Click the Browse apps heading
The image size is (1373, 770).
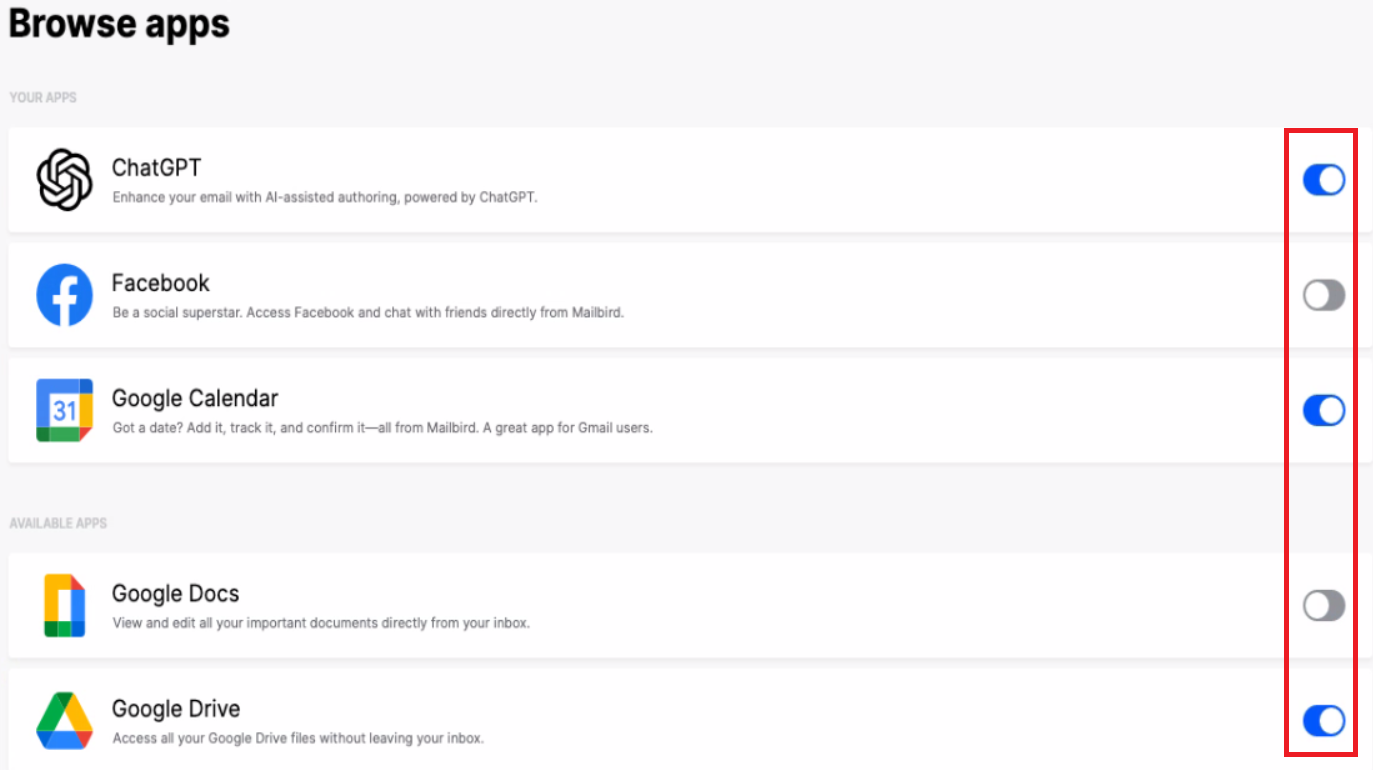(119, 24)
